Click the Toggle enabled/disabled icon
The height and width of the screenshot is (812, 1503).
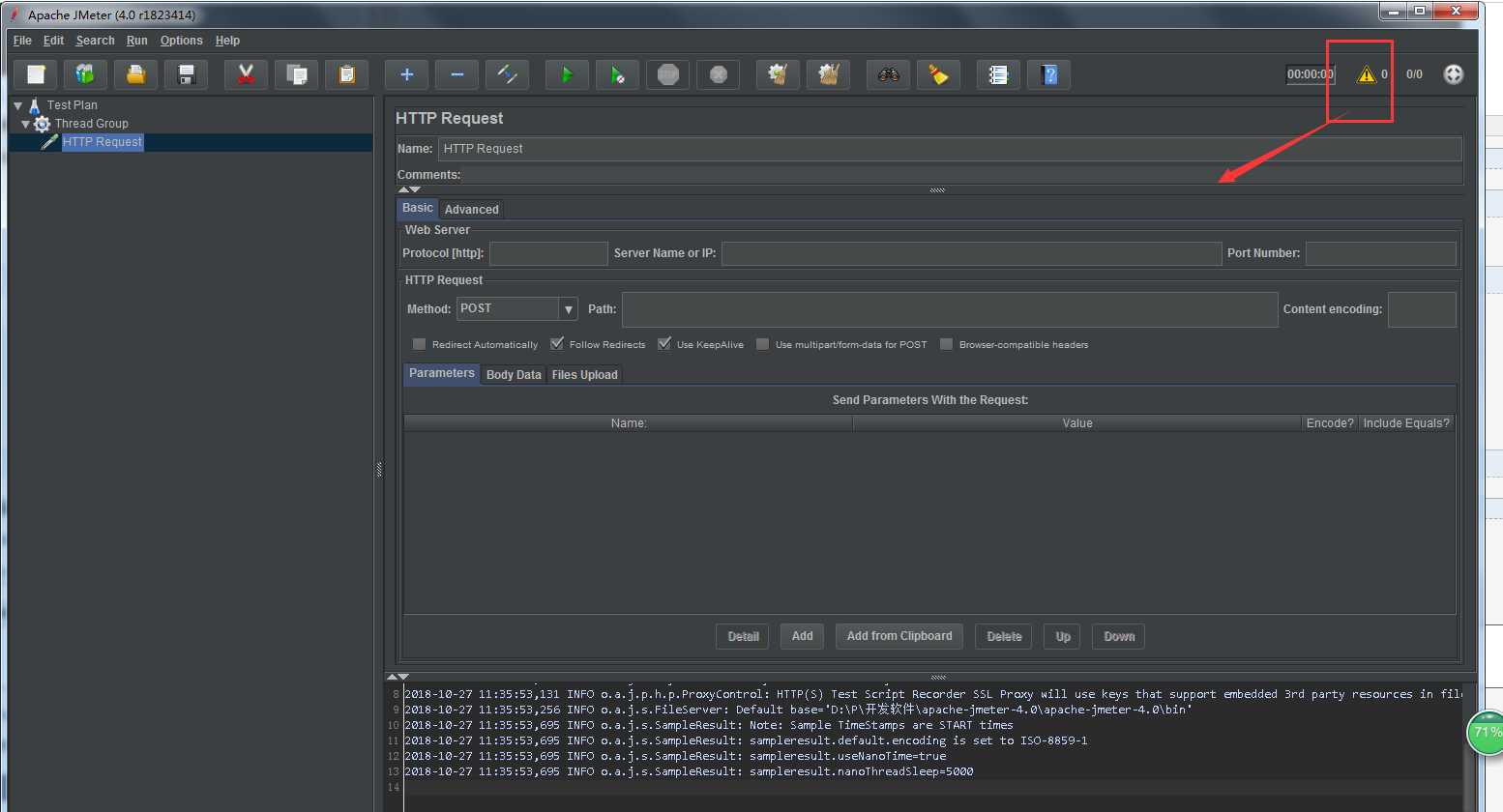pyautogui.click(x=508, y=74)
